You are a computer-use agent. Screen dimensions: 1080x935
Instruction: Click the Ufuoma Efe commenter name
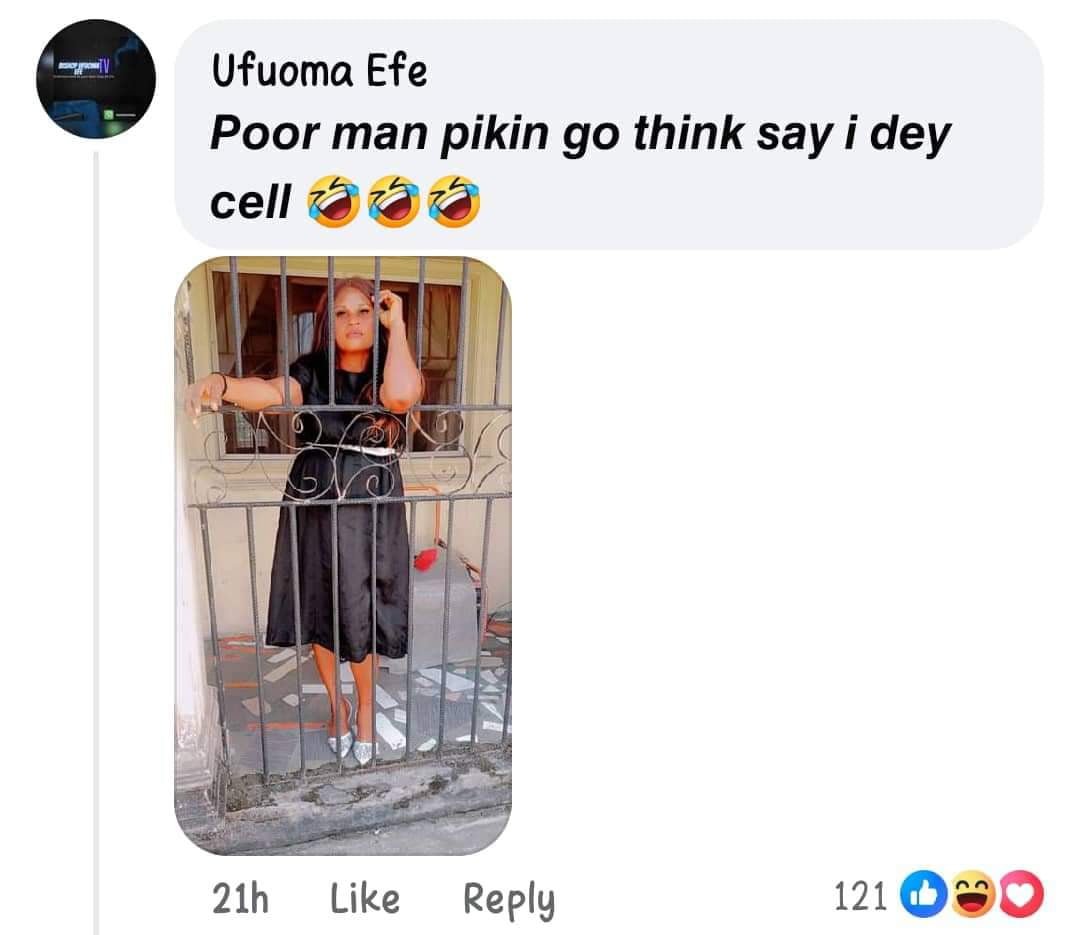[319, 70]
